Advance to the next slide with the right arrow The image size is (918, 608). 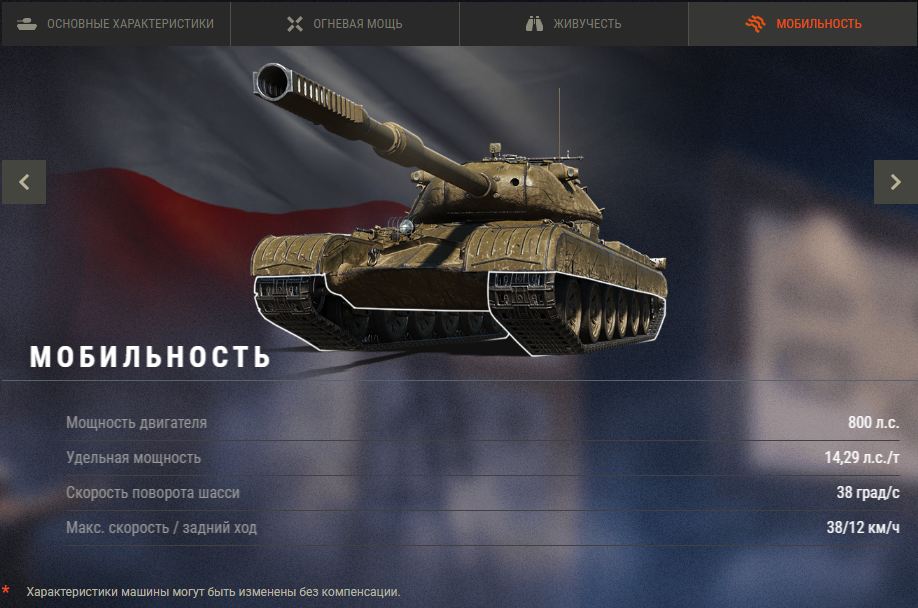[896, 182]
